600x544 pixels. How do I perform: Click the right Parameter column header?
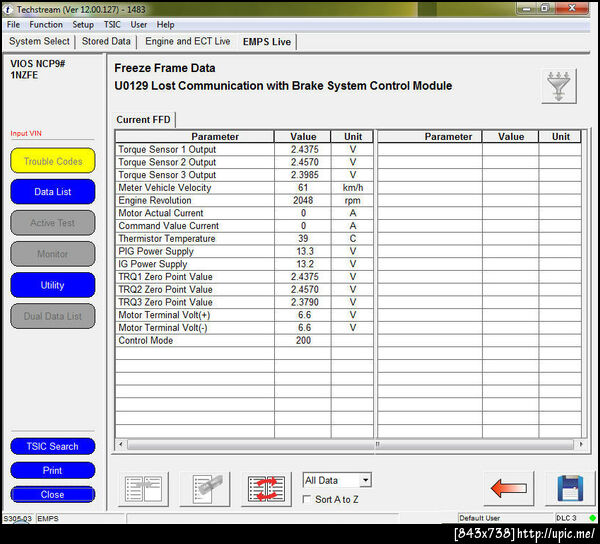pyautogui.click(x=430, y=137)
